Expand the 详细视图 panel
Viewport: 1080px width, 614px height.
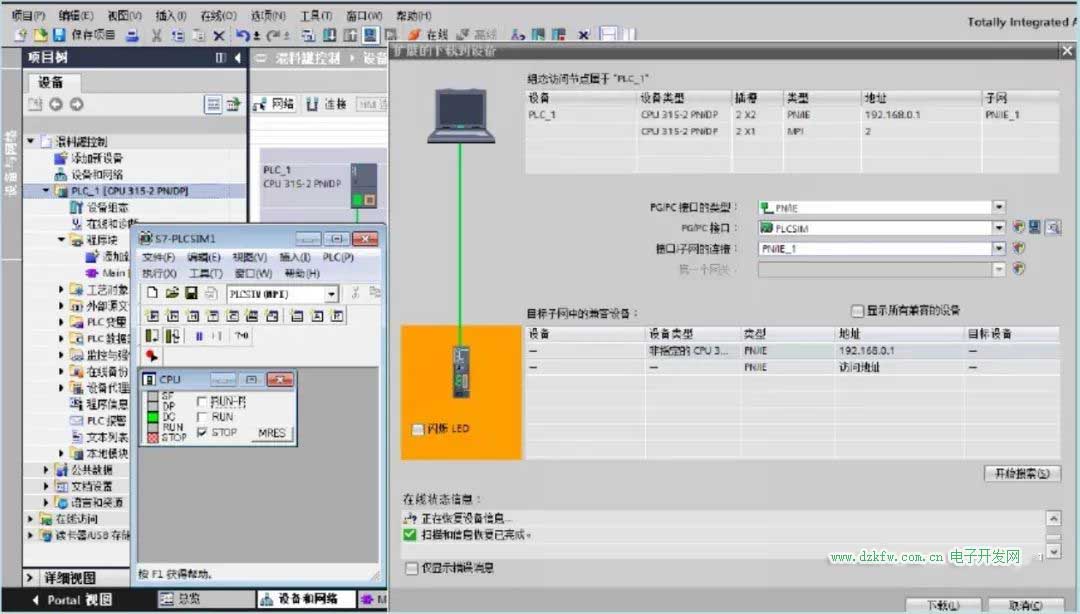(x=30, y=577)
